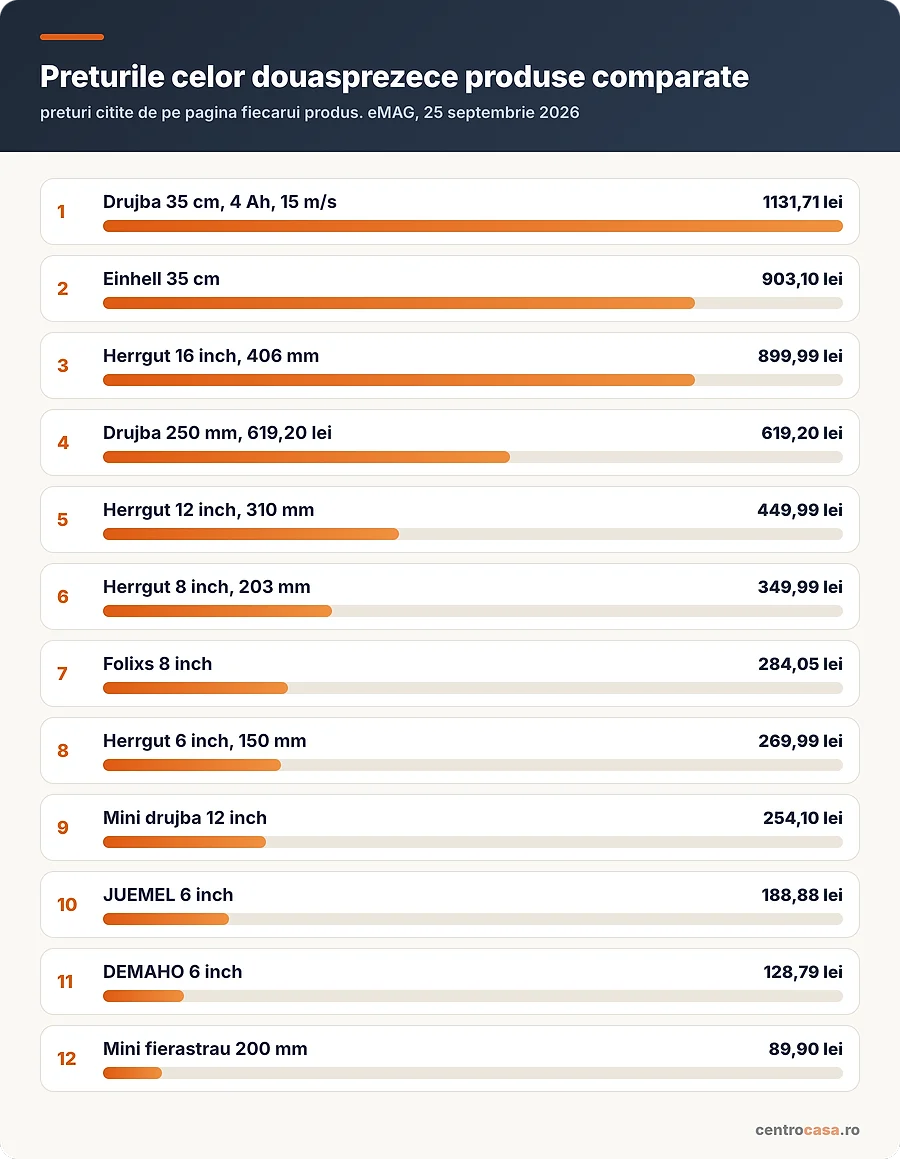This screenshot has height=1159, width=900.
Task: Click the 89,90 lei lowest price
Action: [x=805, y=1049]
